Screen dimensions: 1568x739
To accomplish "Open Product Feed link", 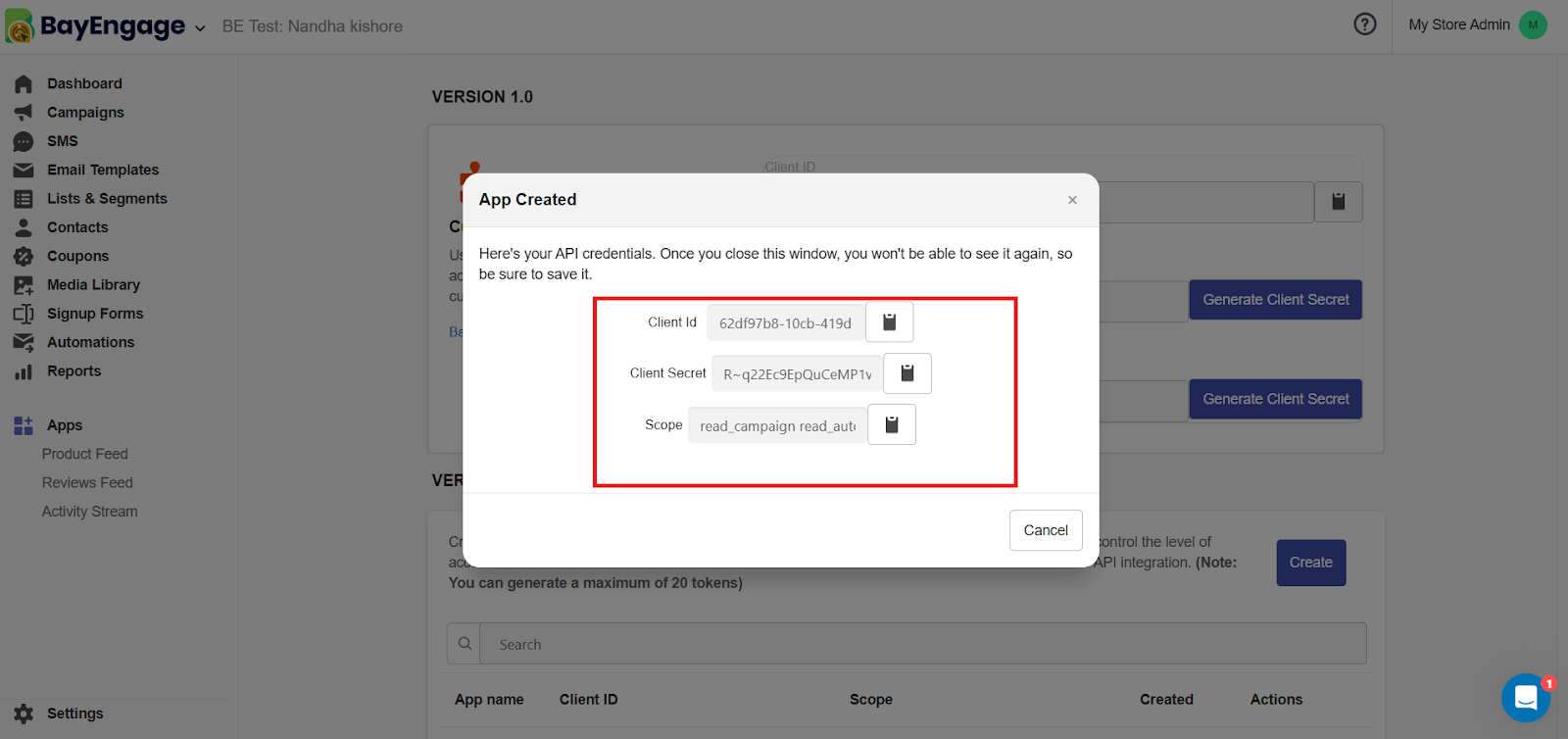I will [x=84, y=454].
